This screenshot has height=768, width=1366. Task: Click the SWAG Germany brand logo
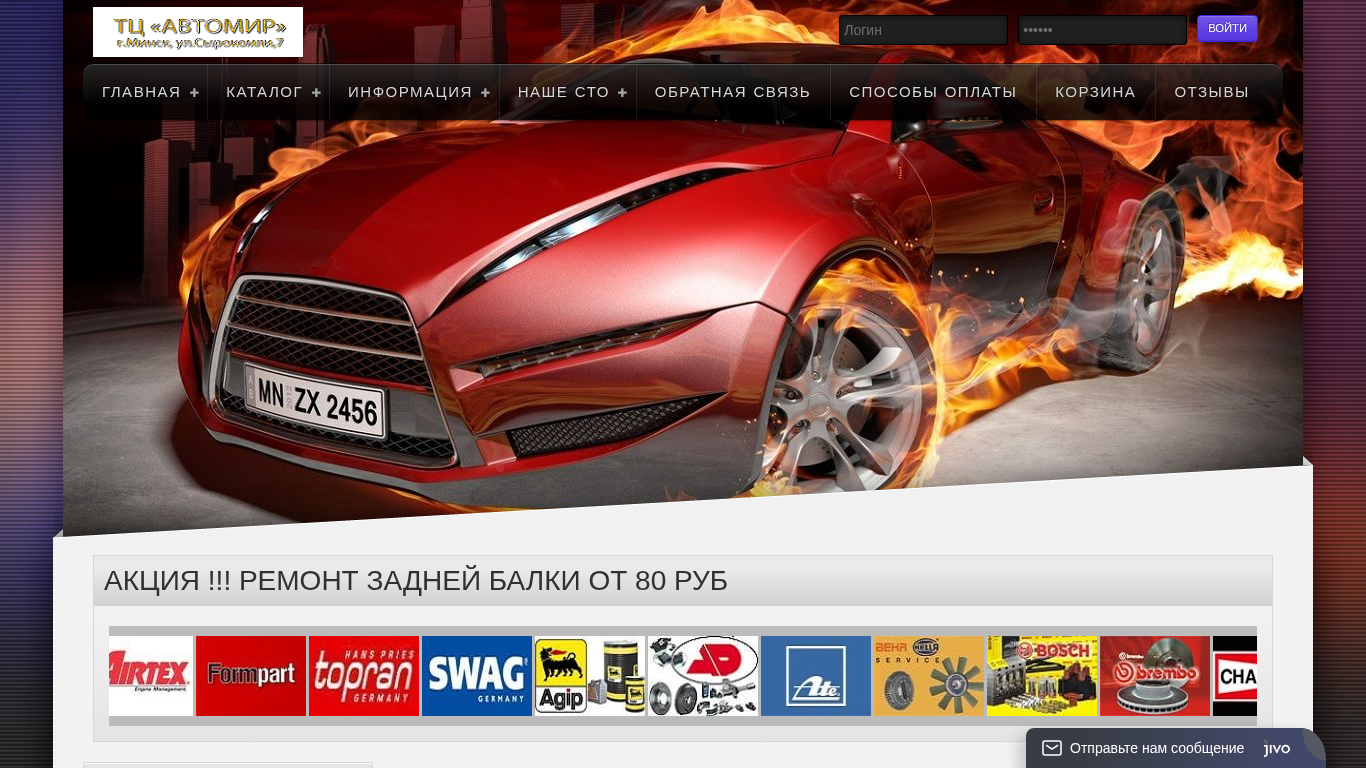pyautogui.click(x=477, y=676)
